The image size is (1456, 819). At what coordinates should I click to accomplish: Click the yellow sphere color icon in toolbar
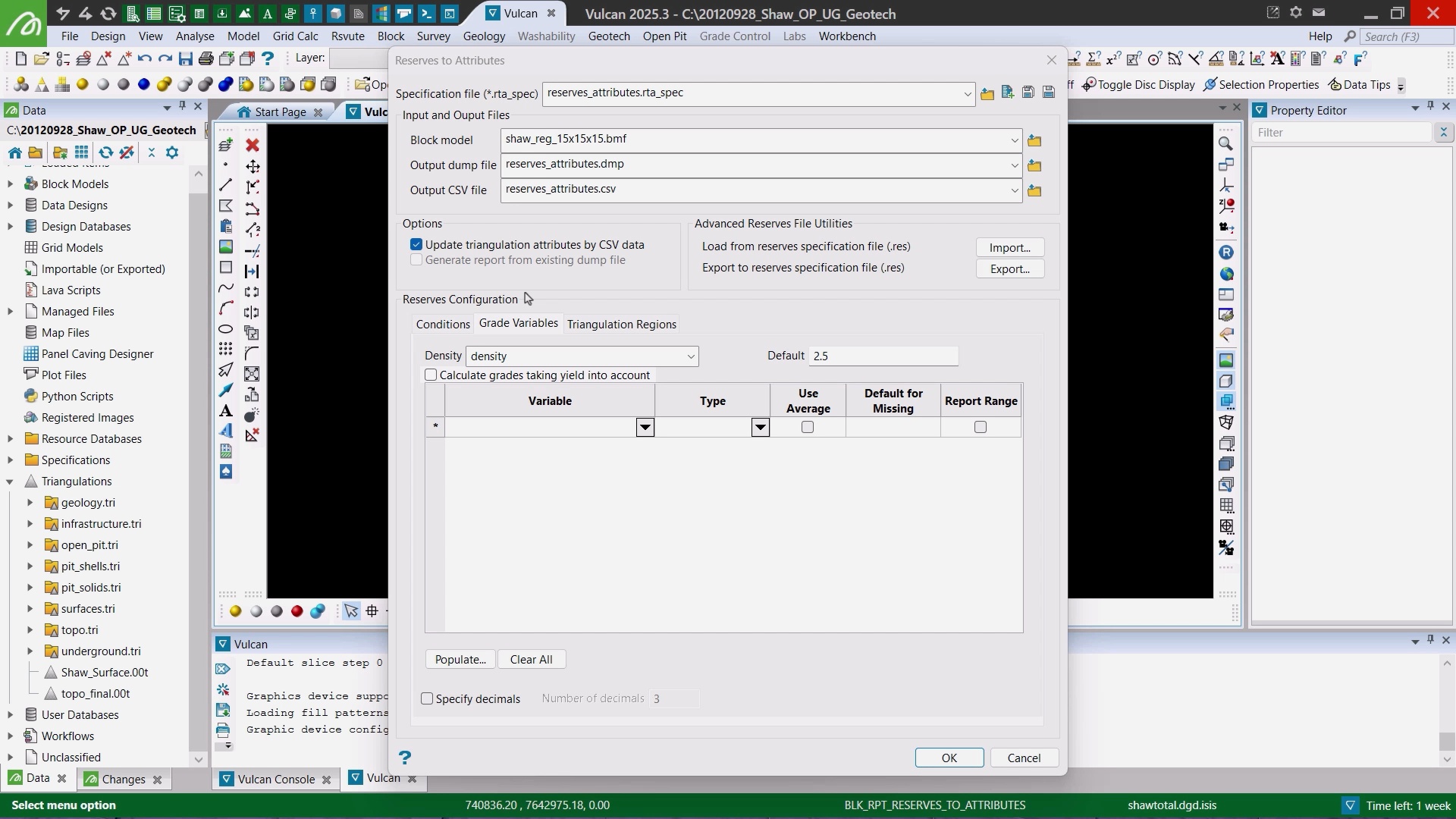coord(83,84)
